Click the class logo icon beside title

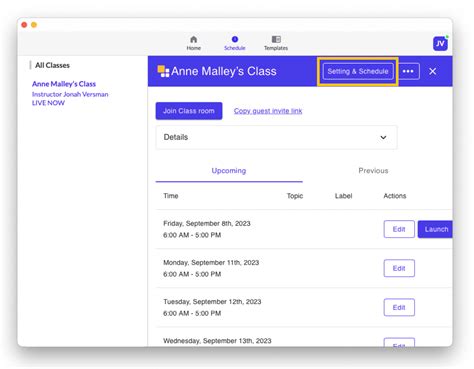pyautogui.click(x=163, y=71)
